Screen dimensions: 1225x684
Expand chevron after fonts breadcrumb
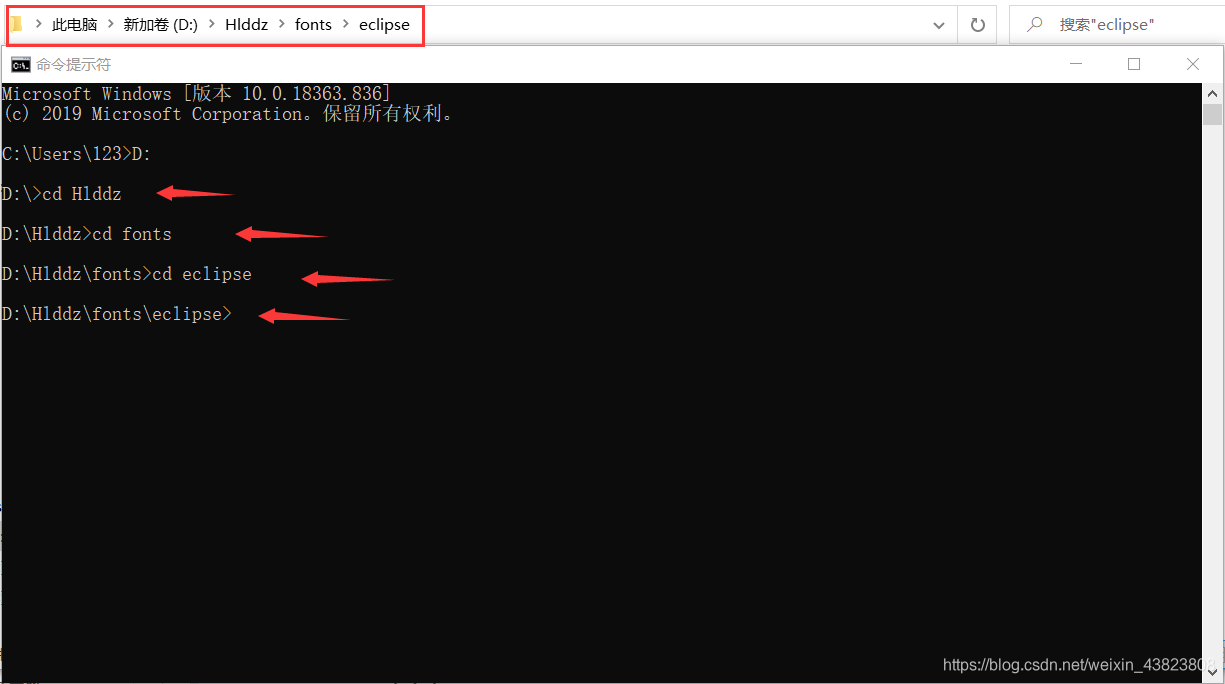(x=346, y=25)
